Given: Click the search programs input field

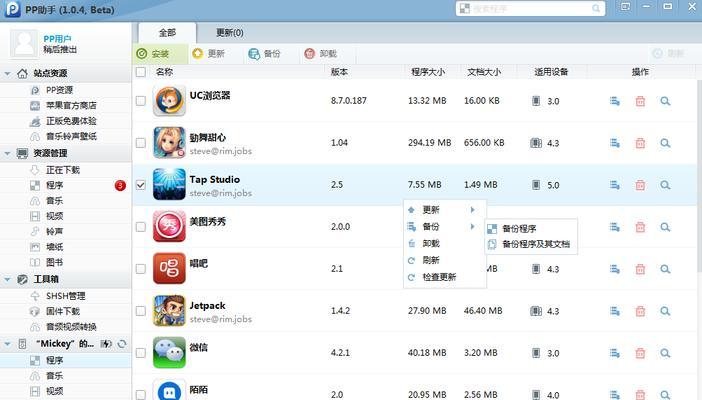Looking at the screenshot, I should (530, 9).
